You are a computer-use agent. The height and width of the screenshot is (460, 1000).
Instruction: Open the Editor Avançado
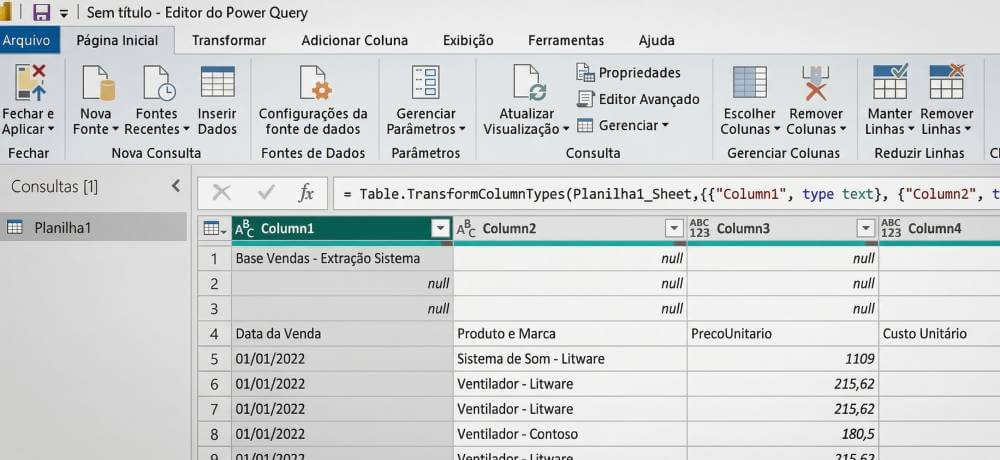pos(638,99)
